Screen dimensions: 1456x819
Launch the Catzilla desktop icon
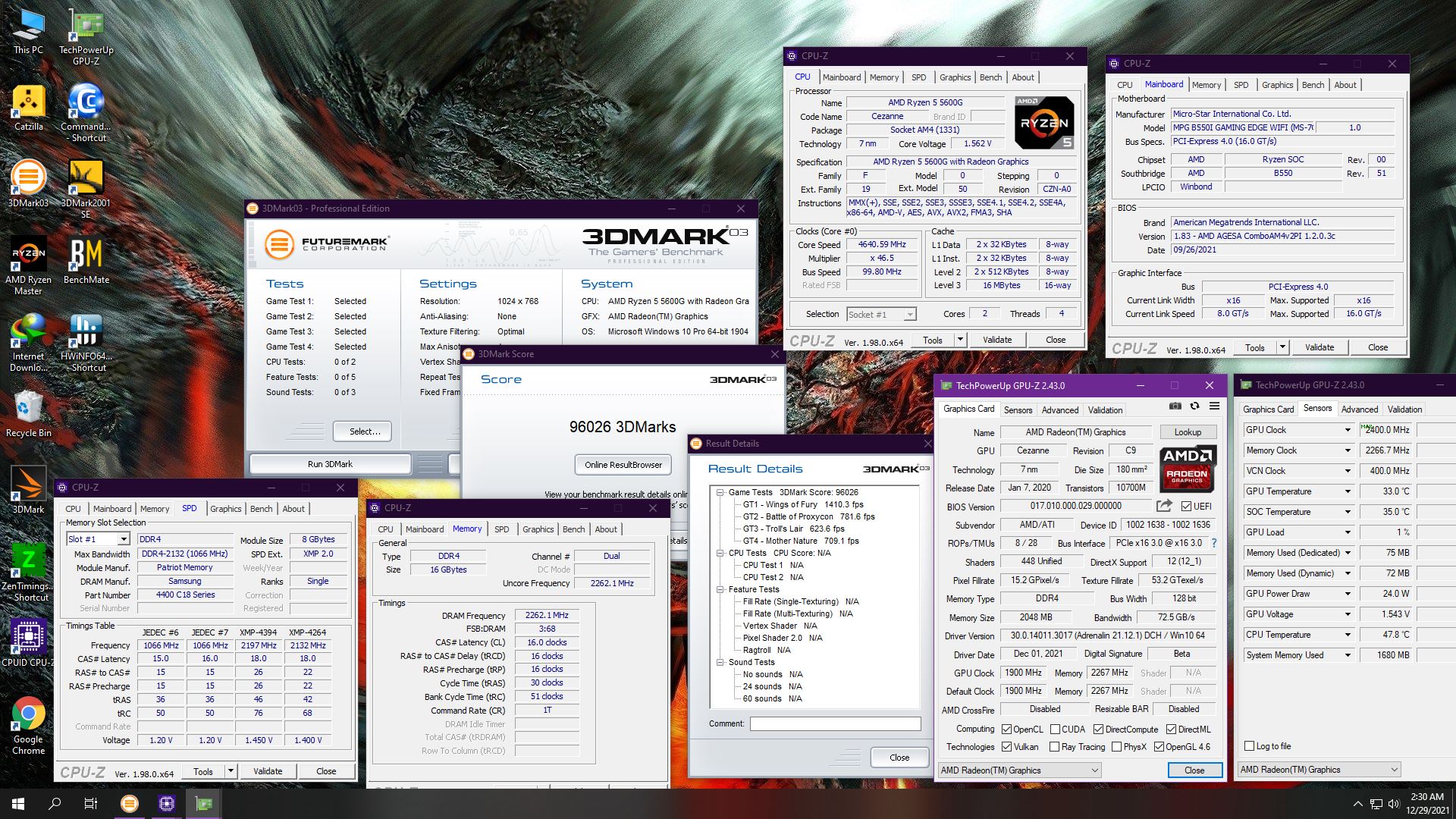[x=28, y=108]
